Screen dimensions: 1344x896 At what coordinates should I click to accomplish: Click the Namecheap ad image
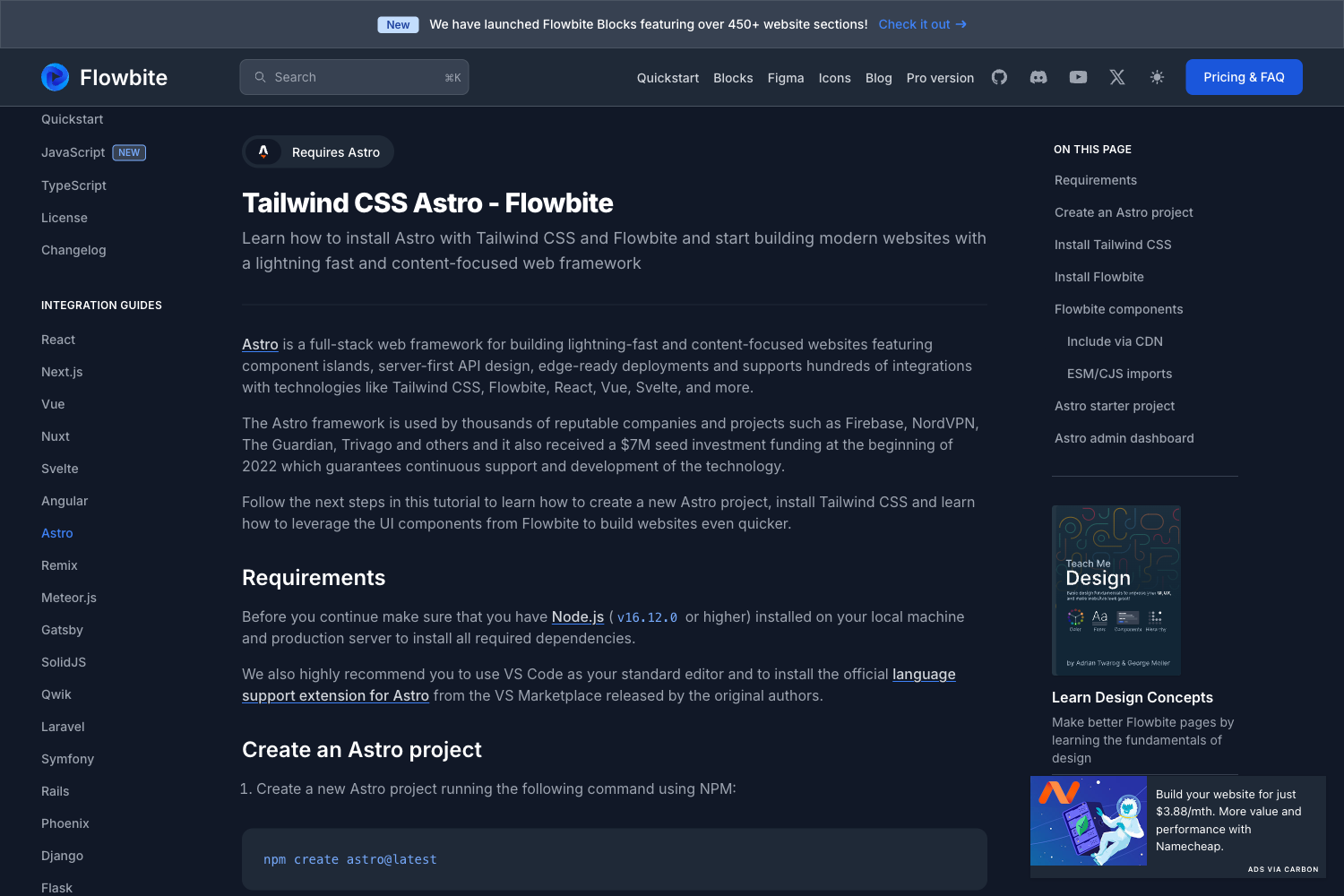(x=1089, y=821)
